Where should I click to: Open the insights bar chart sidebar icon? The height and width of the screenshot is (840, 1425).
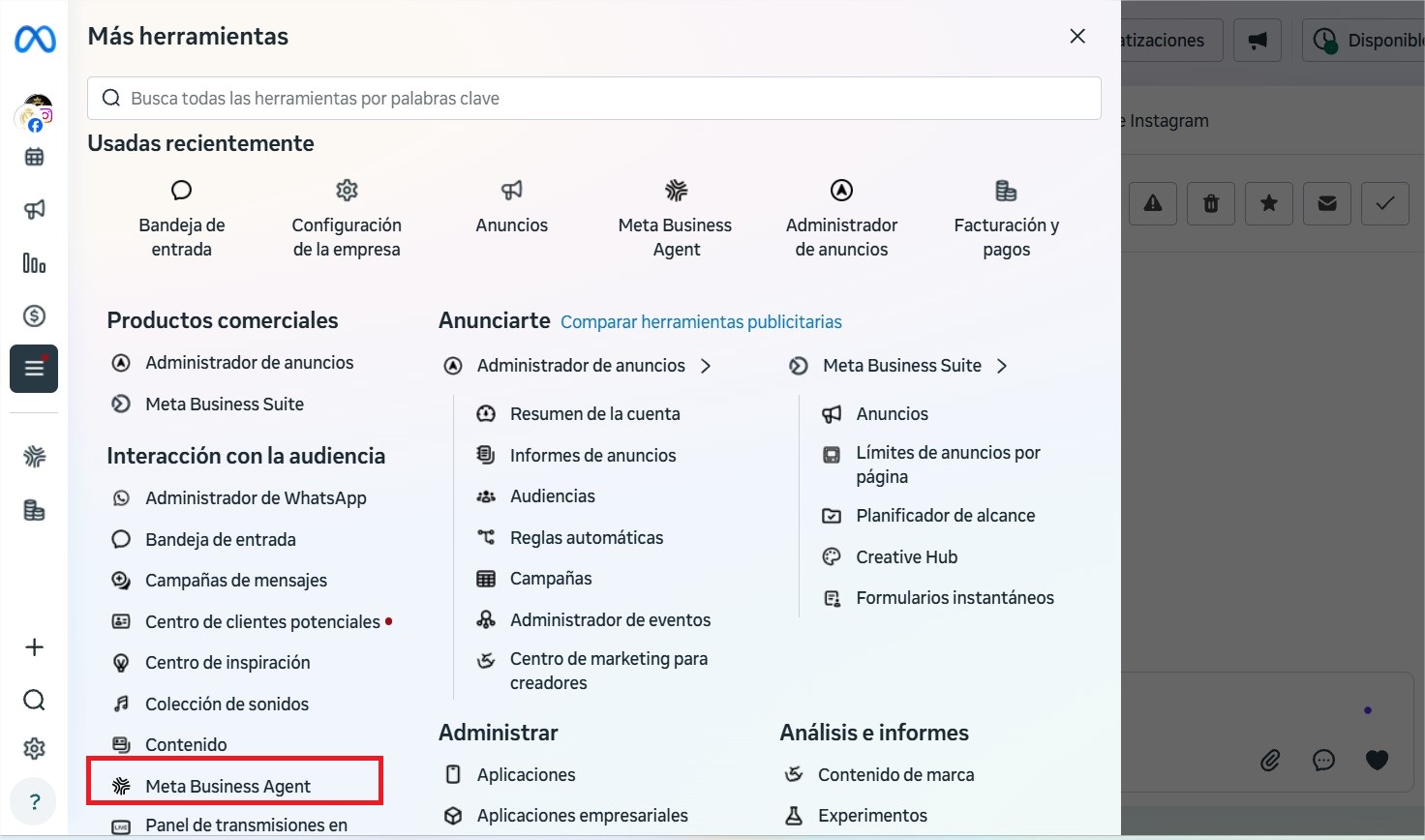[34, 263]
